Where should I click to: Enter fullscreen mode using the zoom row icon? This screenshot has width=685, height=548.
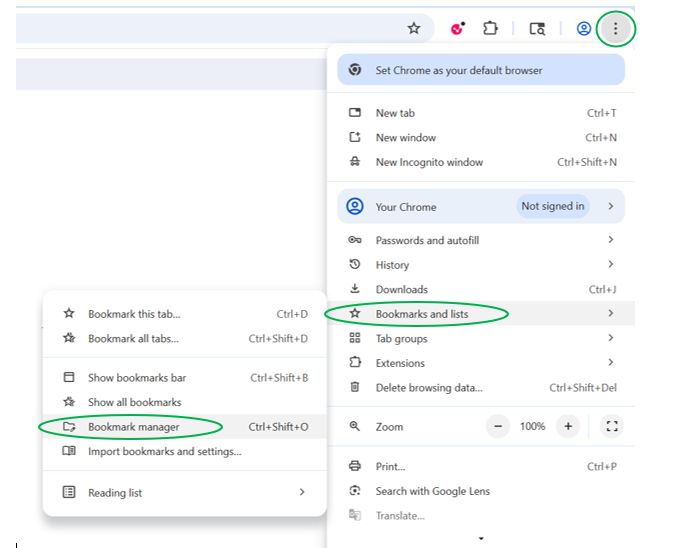612,426
